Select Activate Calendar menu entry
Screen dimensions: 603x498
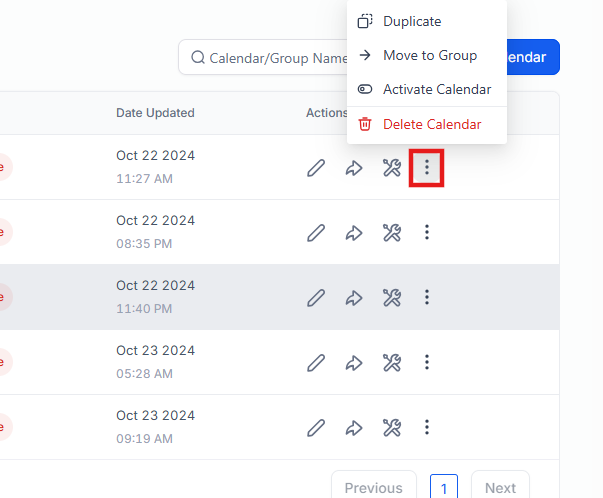(x=436, y=89)
